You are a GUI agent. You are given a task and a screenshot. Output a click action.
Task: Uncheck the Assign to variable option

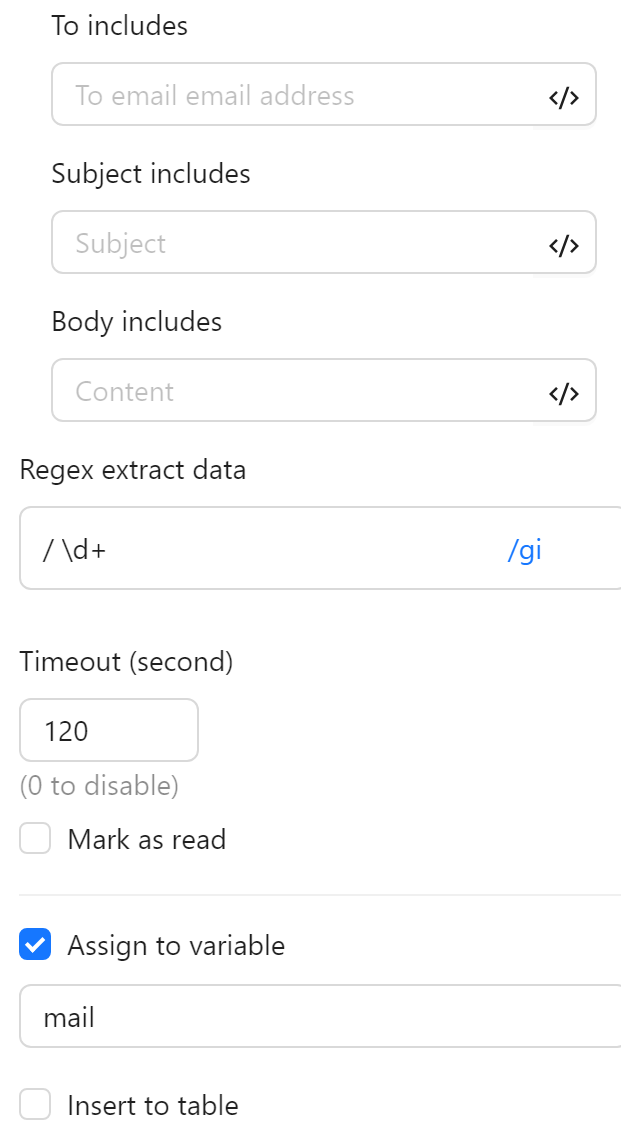35,944
